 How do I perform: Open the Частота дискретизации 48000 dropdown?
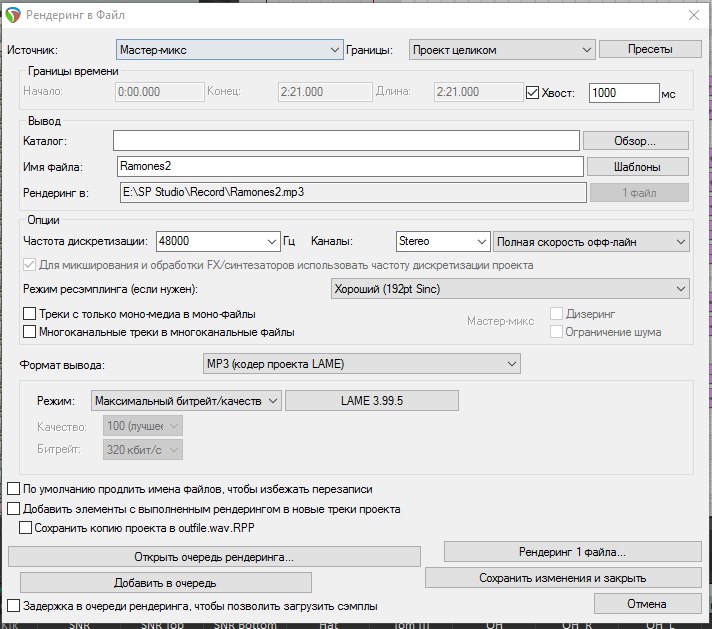218,241
